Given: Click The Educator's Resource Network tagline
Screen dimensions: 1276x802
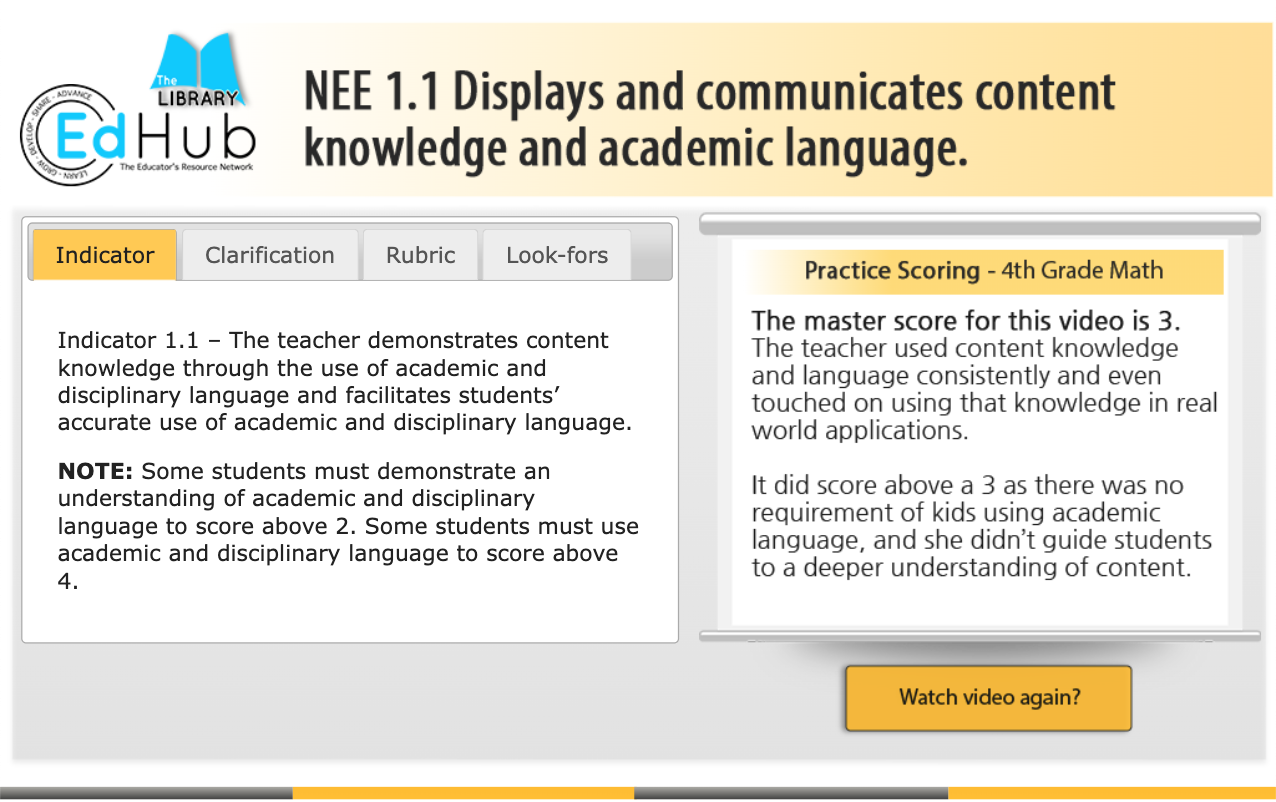Looking at the screenshot, I should tap(185, 168).
